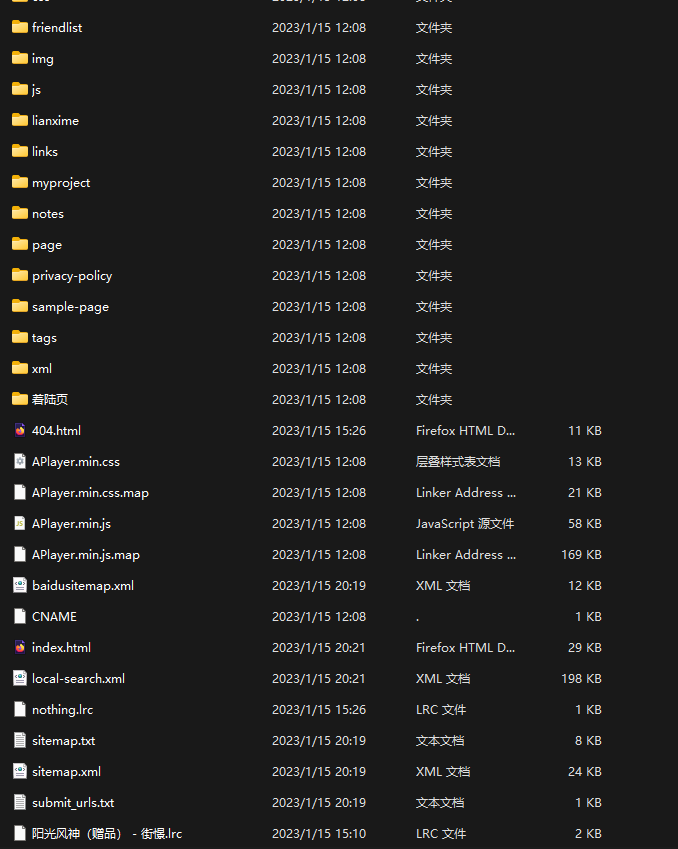Click the text document icon for sitemap.txt
Screen dimensions: 678x849
coord(20,741)
